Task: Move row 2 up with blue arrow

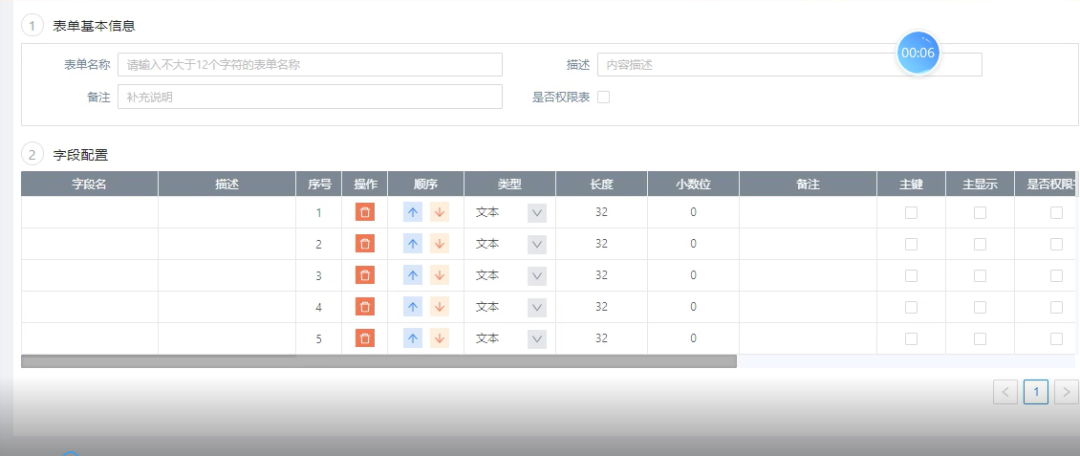Action: pos(413,243)
